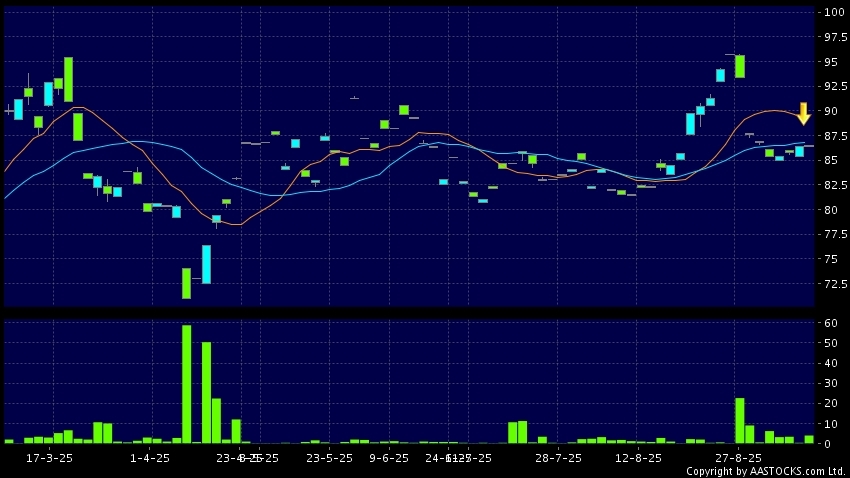Click the 77.5 price axis label

tap(836, 234)
